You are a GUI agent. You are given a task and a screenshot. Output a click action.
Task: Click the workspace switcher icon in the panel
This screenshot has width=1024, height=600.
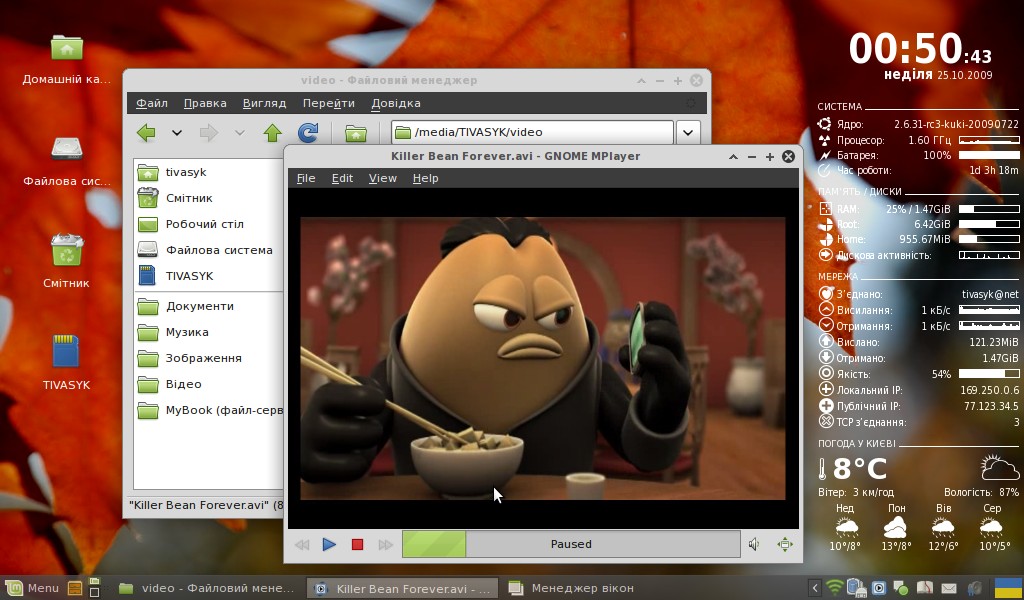click(94, 588)
